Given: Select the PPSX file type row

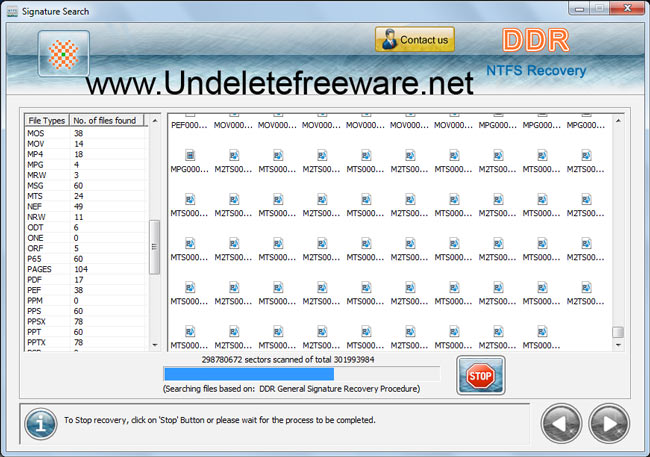Looking at the screenshot, I should [x=86, y=321].
